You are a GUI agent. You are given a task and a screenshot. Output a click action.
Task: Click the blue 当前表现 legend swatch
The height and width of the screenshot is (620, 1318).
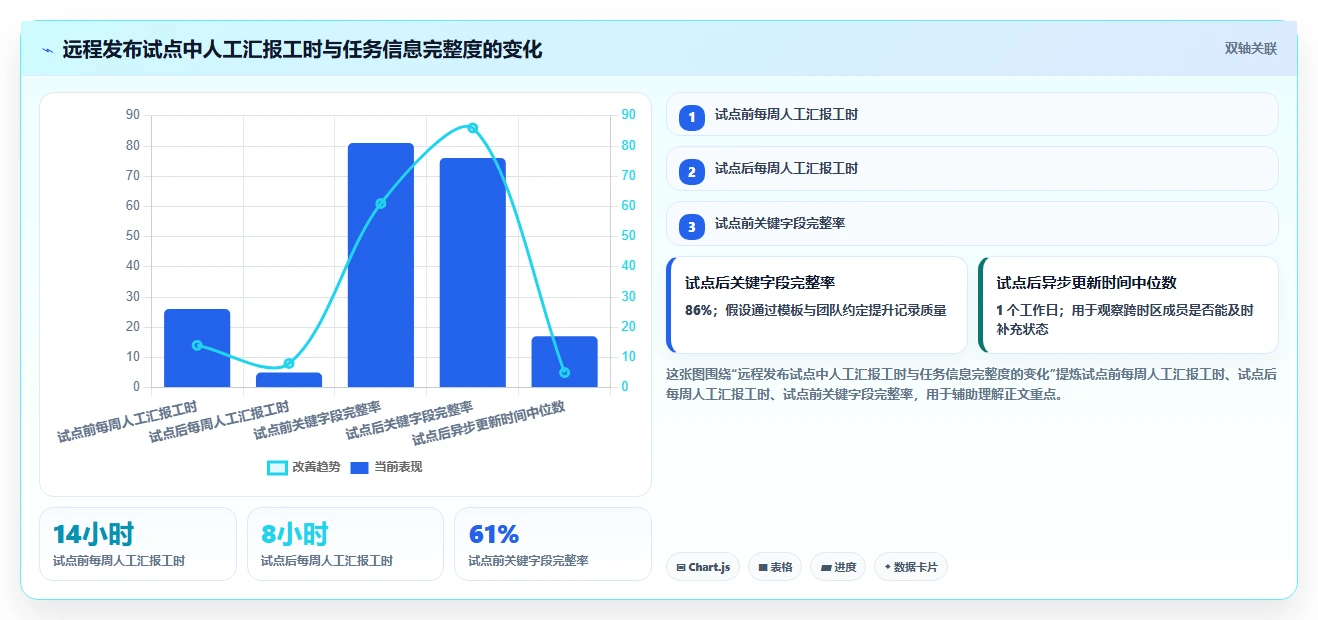tap(360, 468)
